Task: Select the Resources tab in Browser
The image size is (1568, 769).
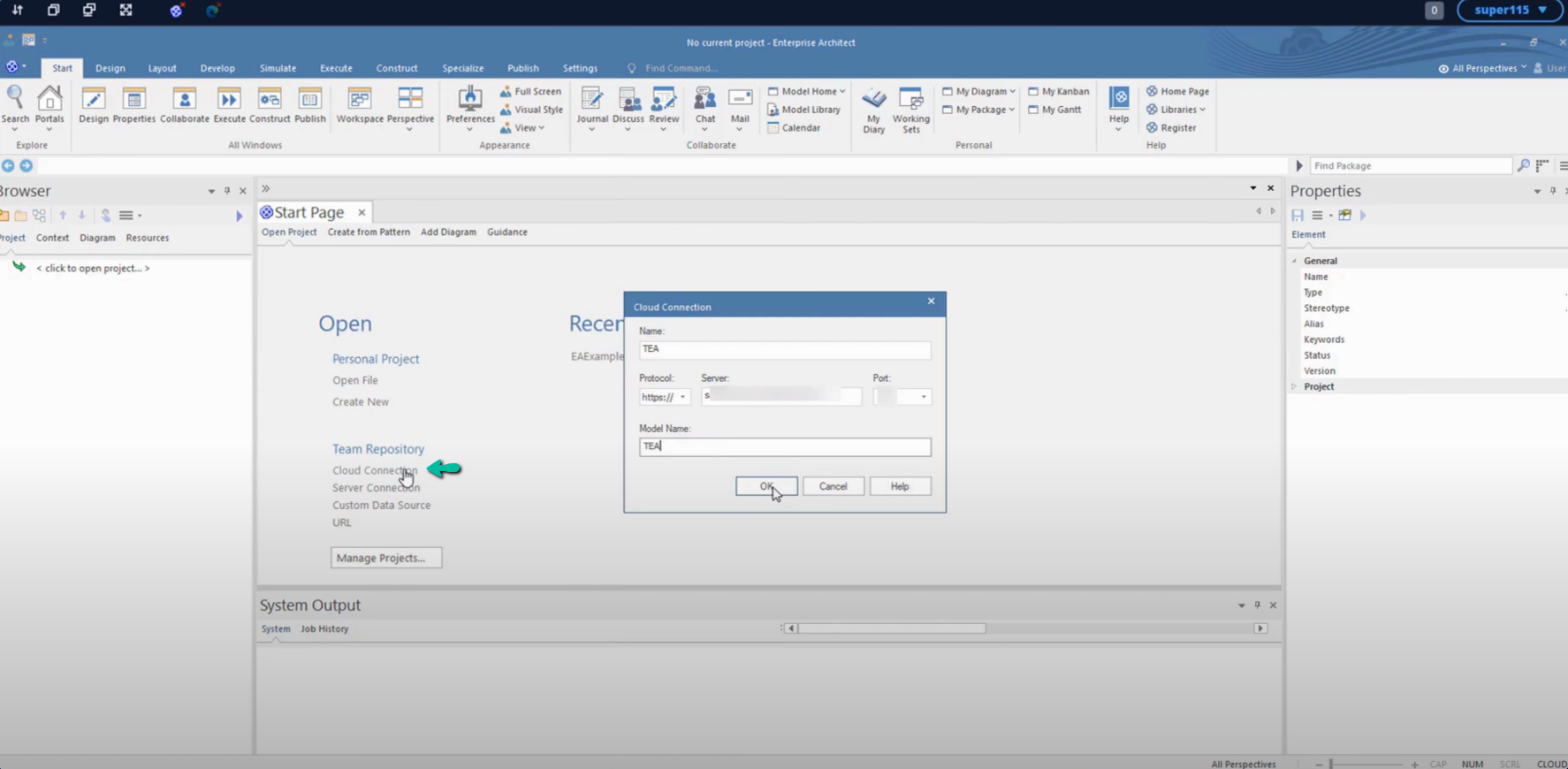Action: coord(147,238)
